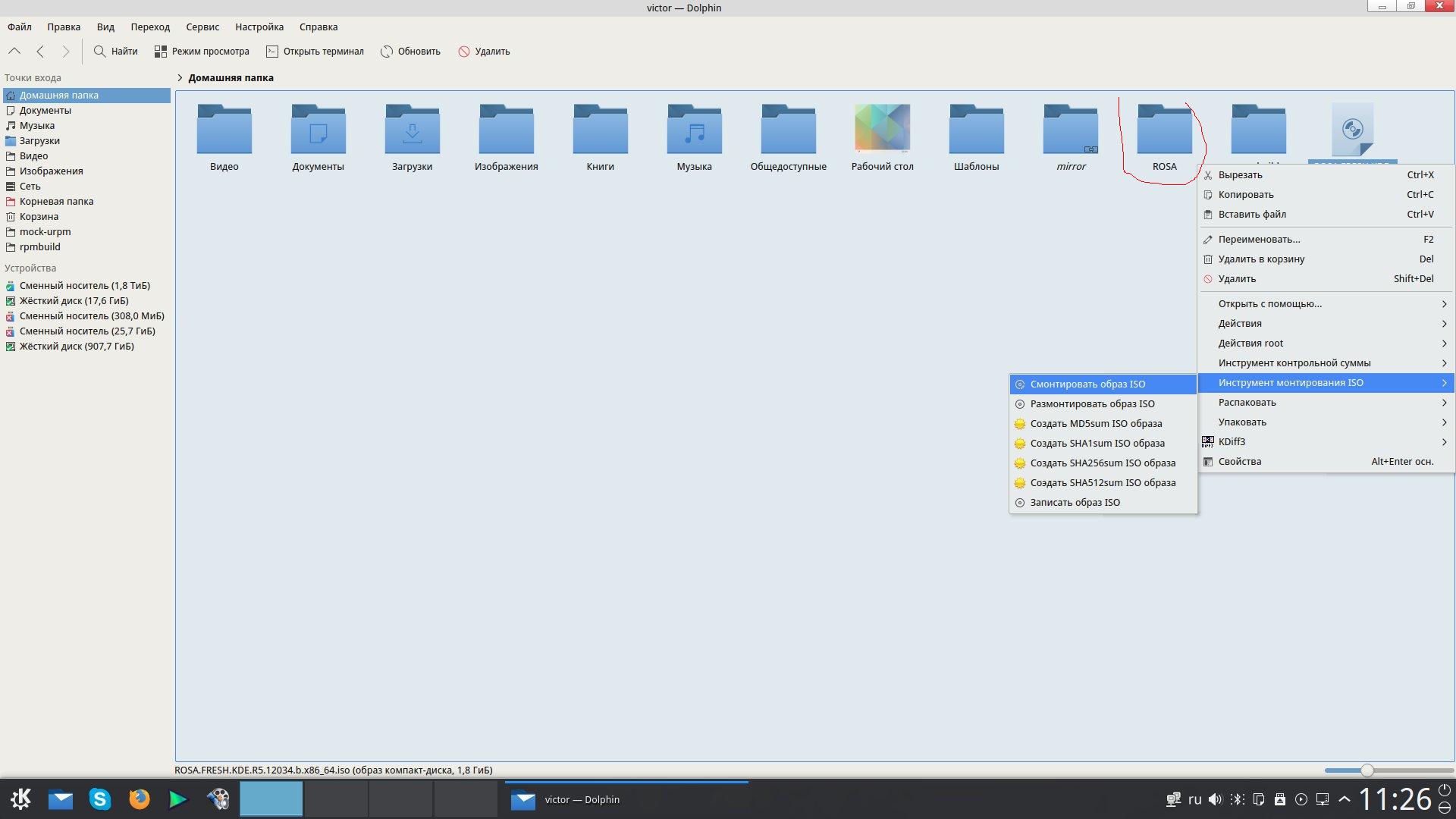Launch Firefox from the taskbar
The width and height of the screenshot is (1456, 819).
pos(140,799)
